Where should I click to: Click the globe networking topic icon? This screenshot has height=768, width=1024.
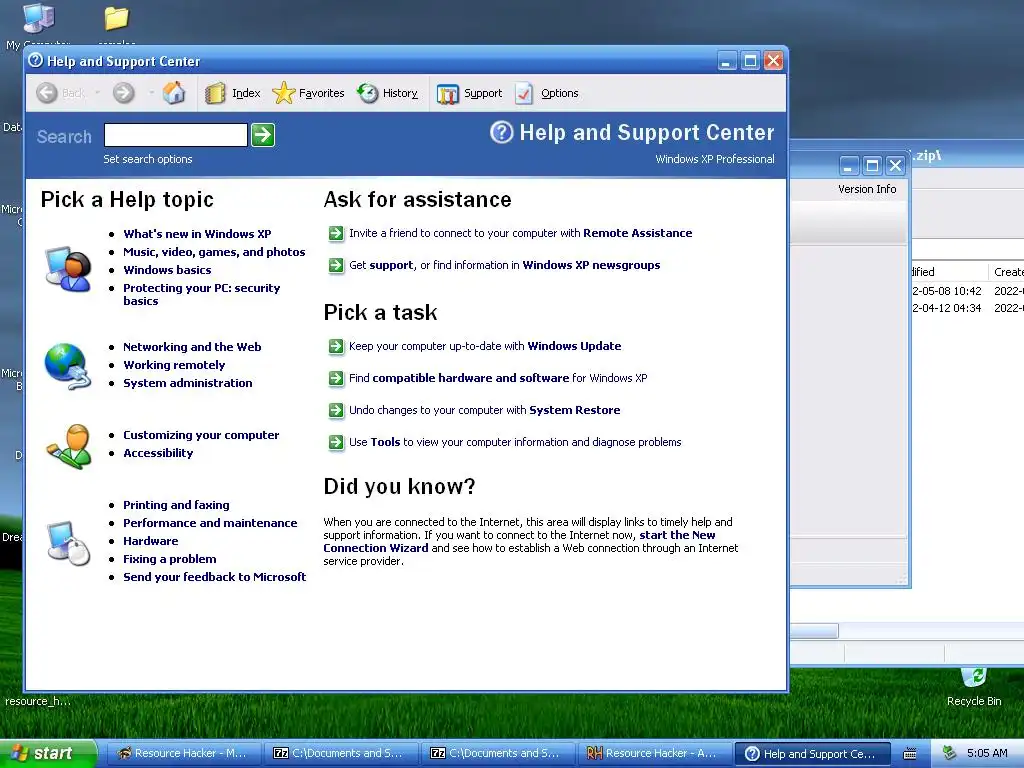(x=67, y=366)
